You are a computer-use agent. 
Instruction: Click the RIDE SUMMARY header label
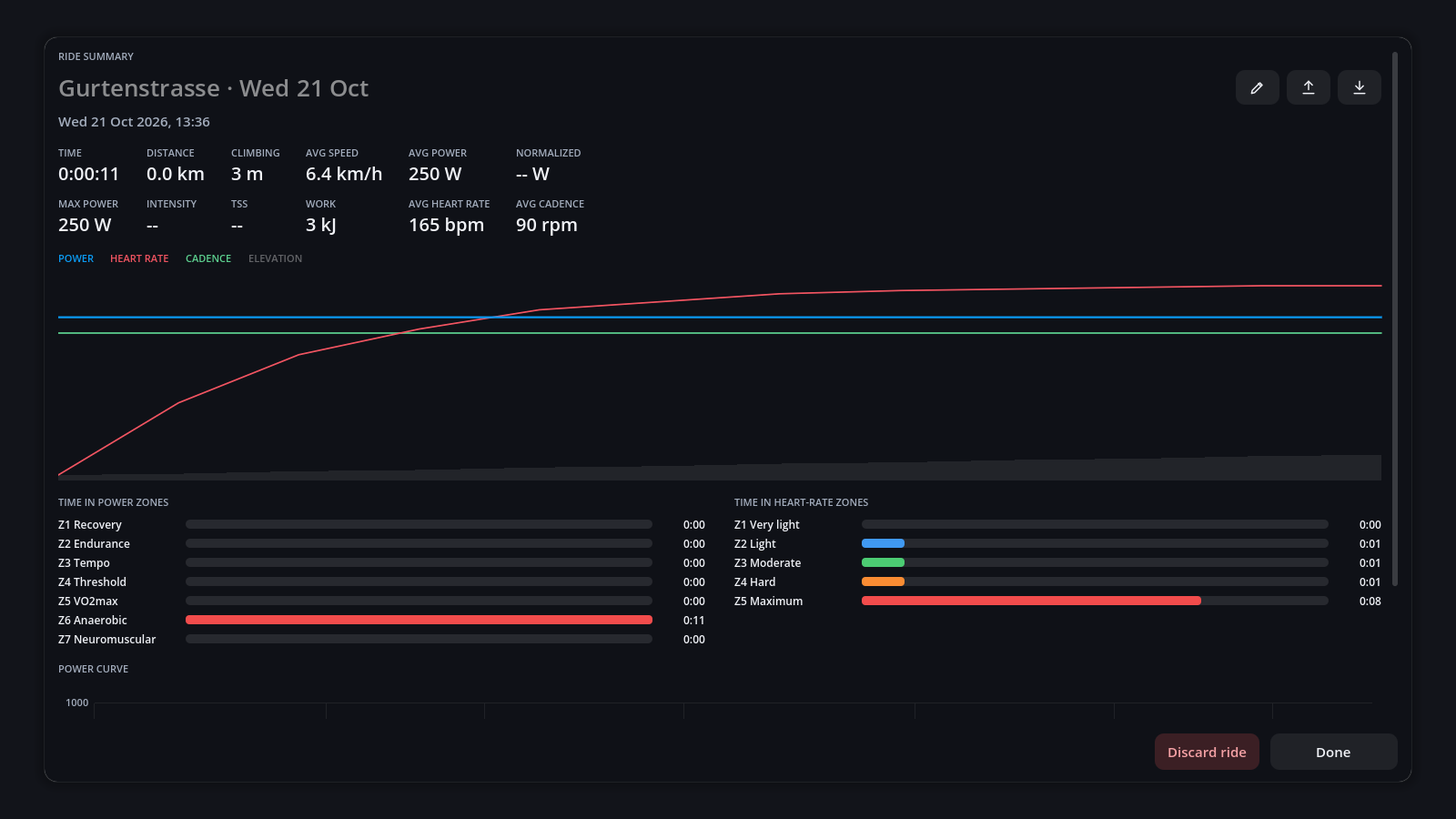(96, 56)
